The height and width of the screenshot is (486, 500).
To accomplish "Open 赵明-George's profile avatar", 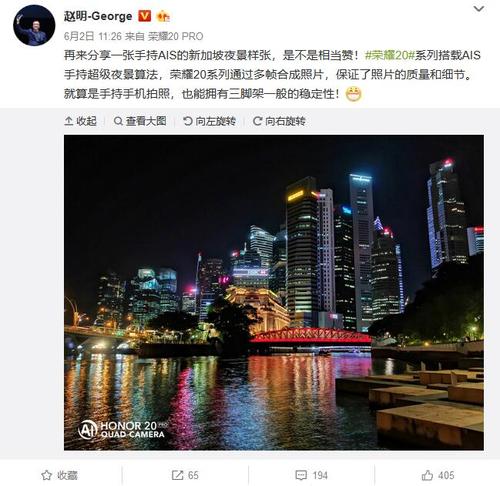I will 34,26.
